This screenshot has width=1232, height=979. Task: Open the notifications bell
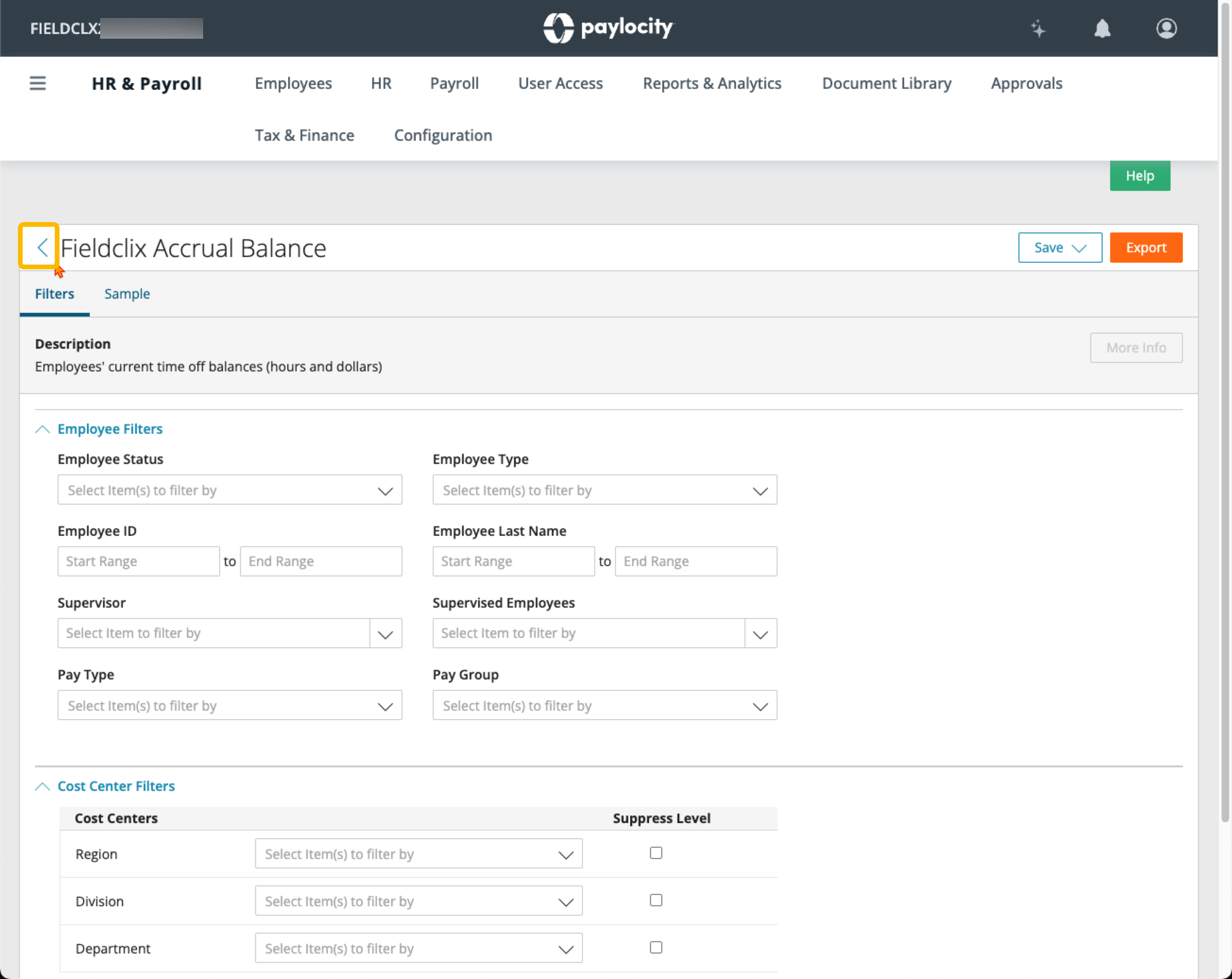[1102, 28]
